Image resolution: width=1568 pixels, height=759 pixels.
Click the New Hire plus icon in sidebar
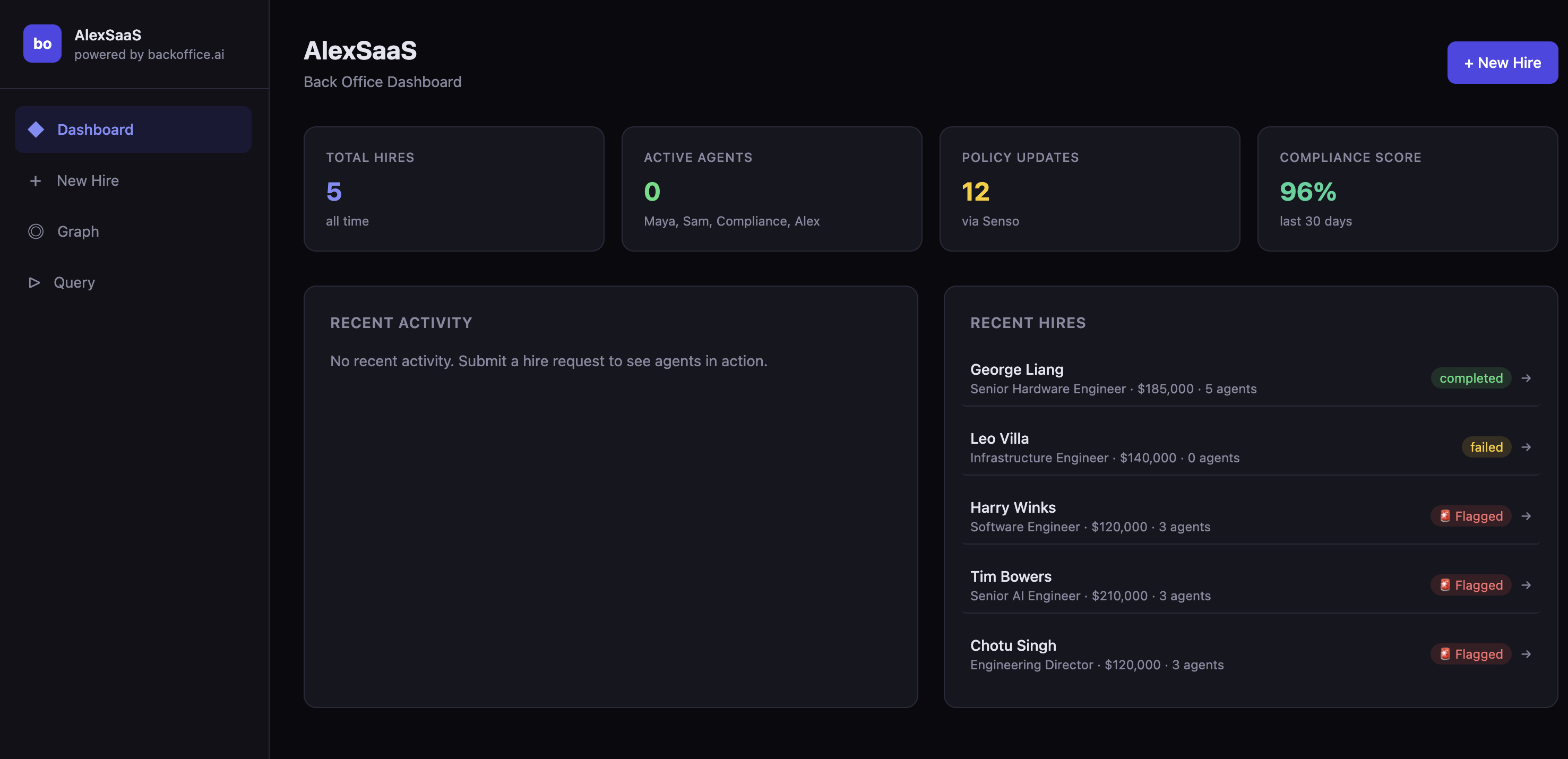pyautogui.click(x=36, y=181)
